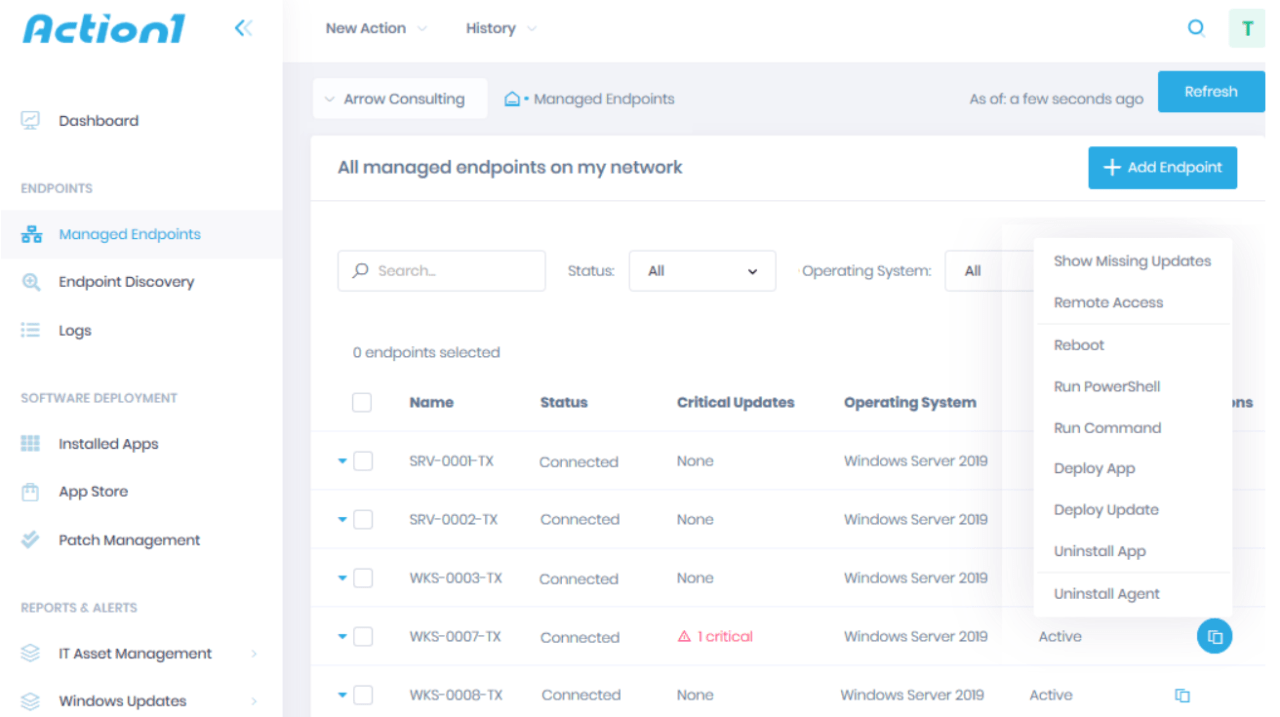This screenshot has height=717, width=1280.
Task: Choose Run PowerShell from context menu
Action: coord(1107,387)
